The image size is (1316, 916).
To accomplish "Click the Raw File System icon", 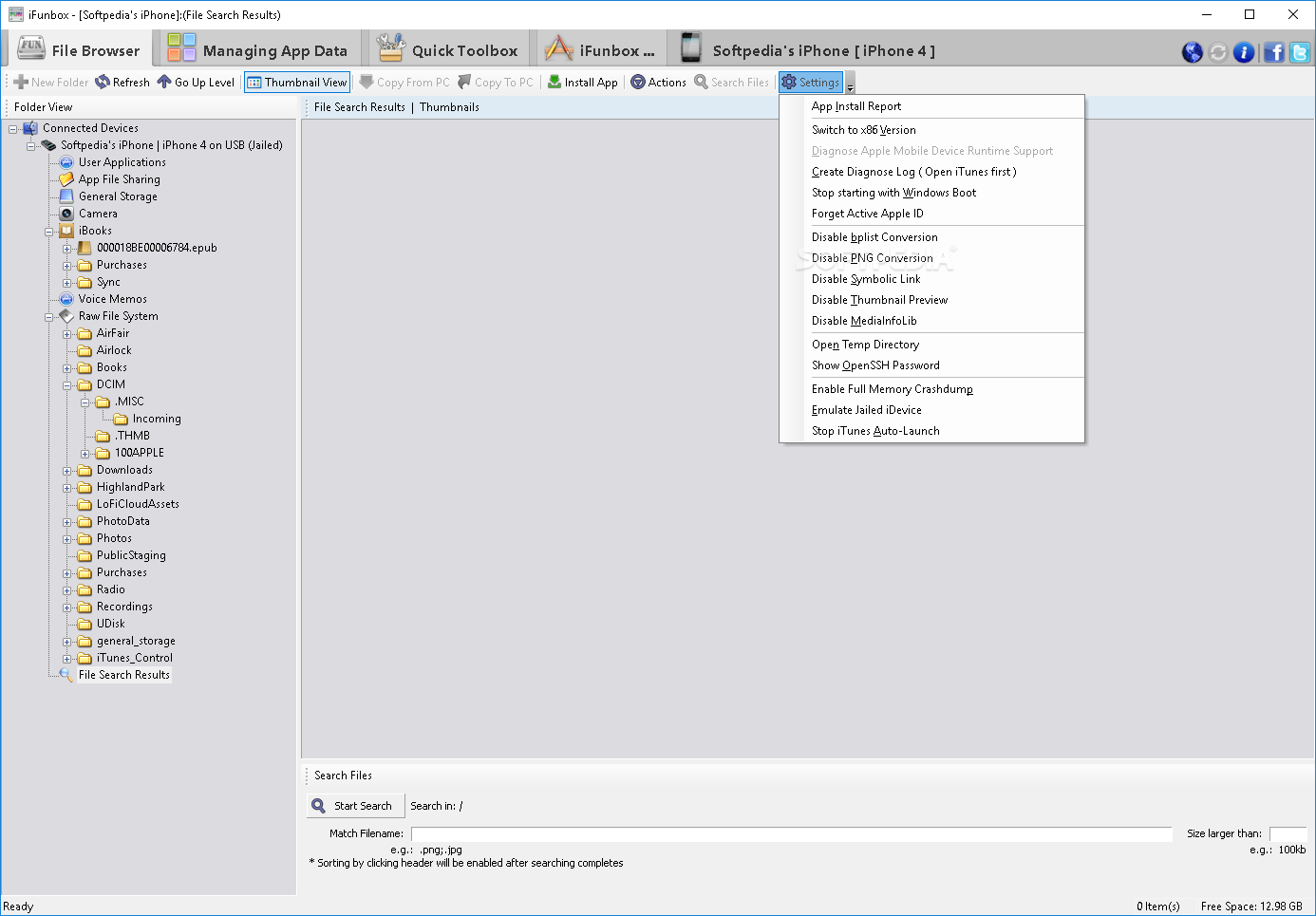I will click(x=66, y=316).
